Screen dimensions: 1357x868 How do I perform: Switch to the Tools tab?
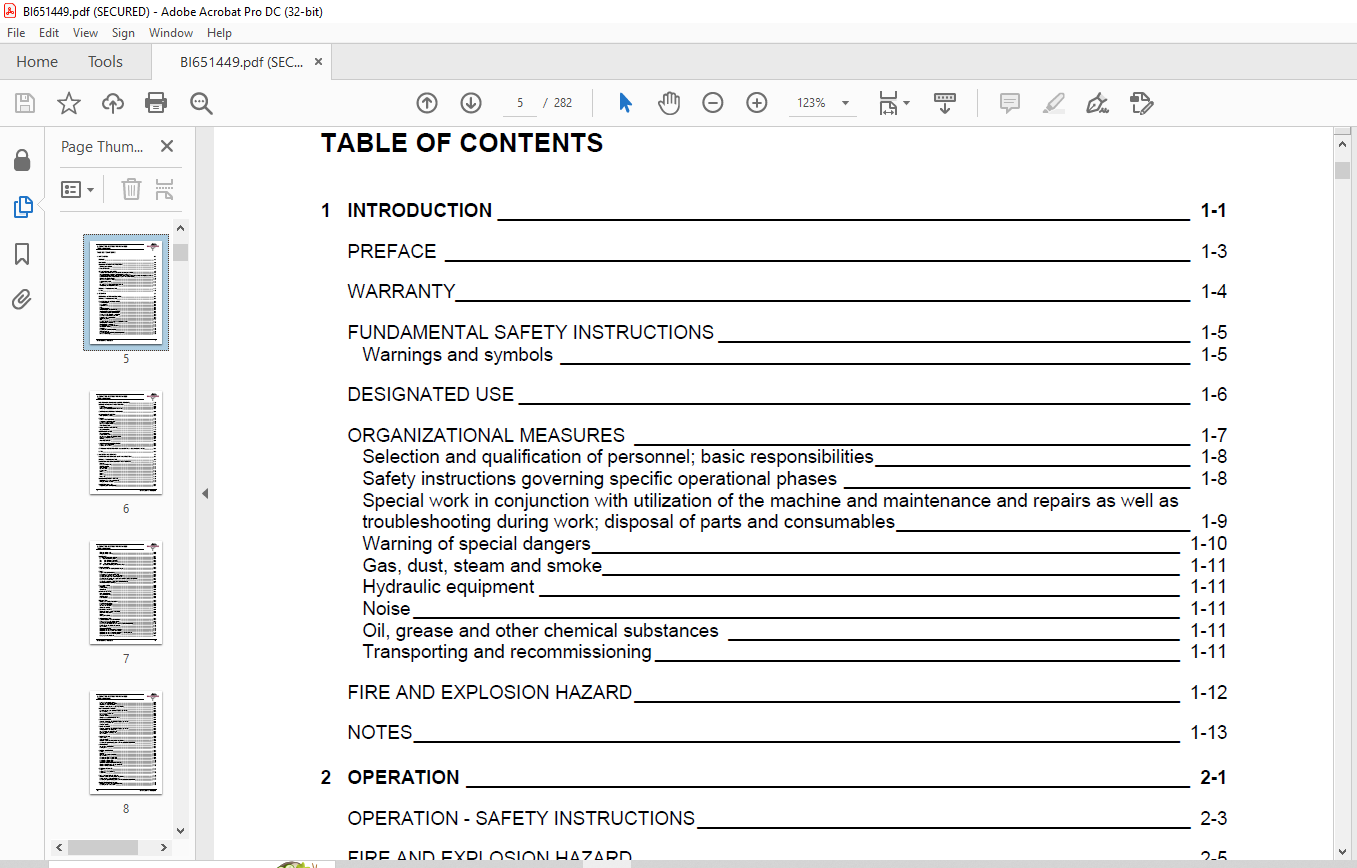pyautogui.click(x=105, y=62)
